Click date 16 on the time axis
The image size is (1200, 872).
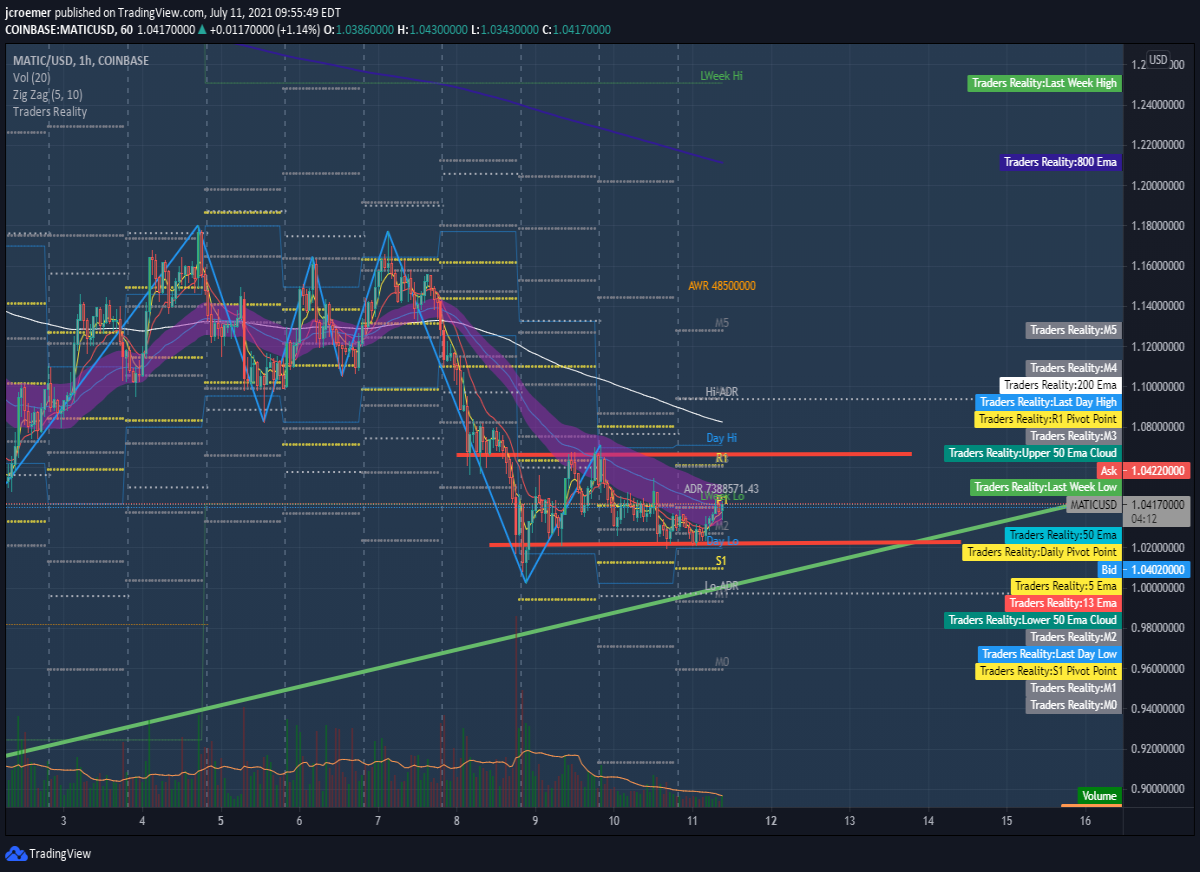(1084, 821)
